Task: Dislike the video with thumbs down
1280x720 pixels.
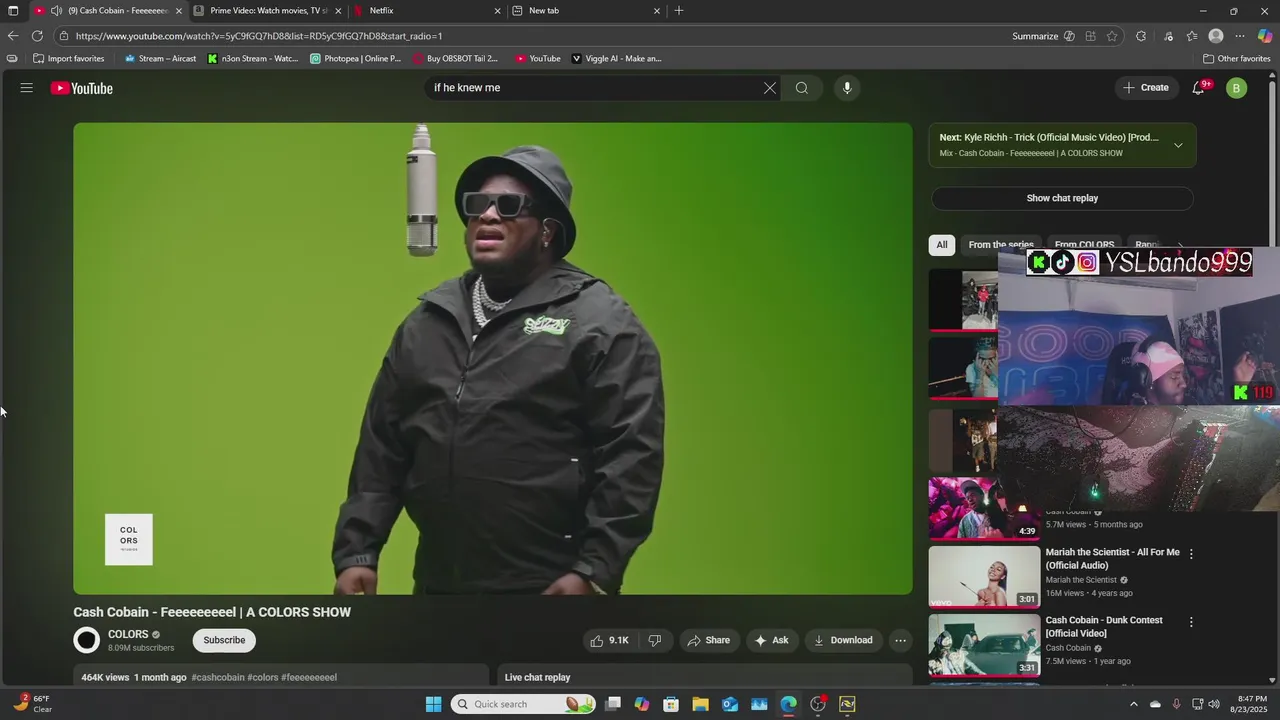Action: click(655, 640)
